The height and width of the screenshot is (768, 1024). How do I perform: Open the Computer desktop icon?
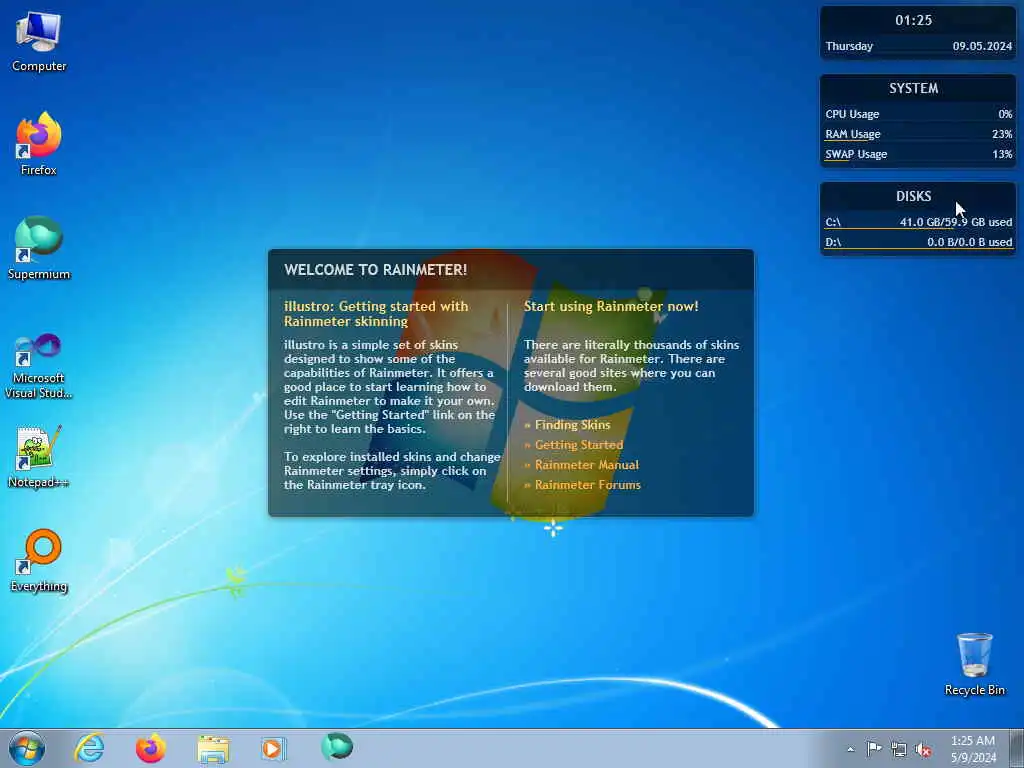tap(39, 42)
